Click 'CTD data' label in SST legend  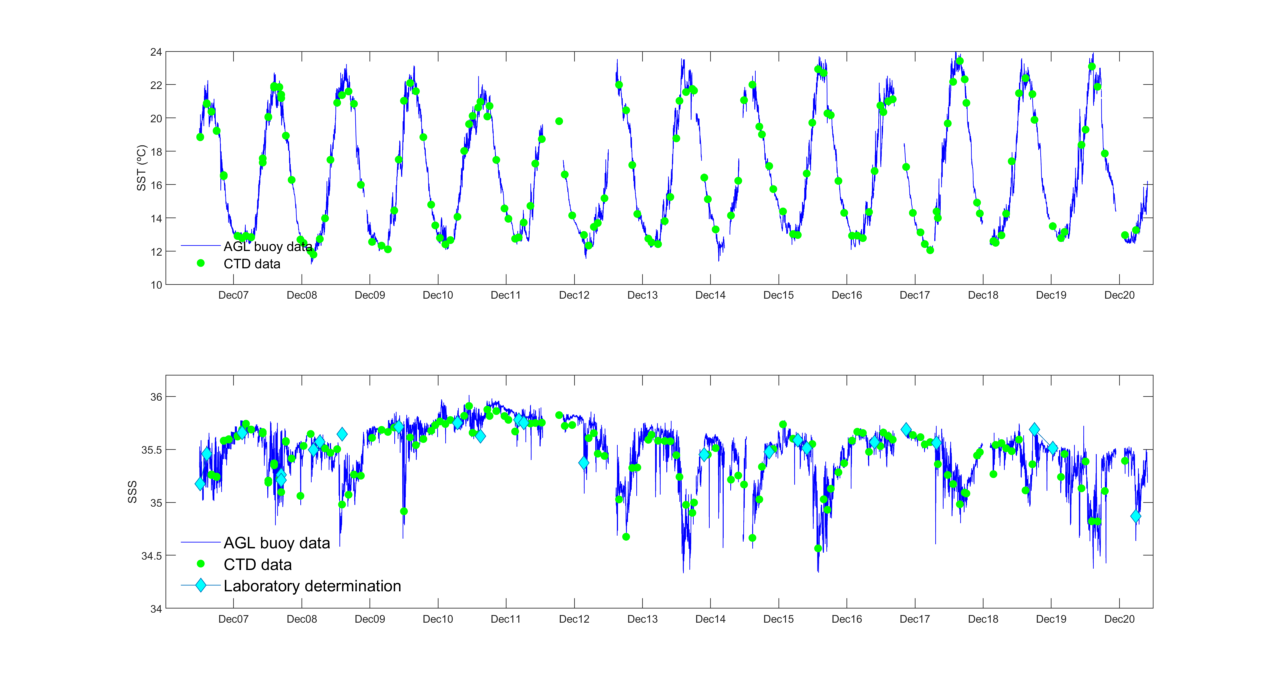[252, 264]
